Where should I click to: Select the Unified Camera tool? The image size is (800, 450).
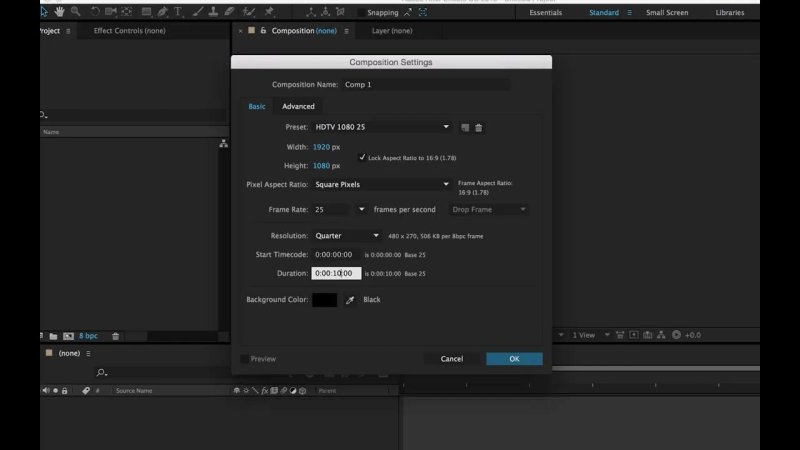[110, 11]
